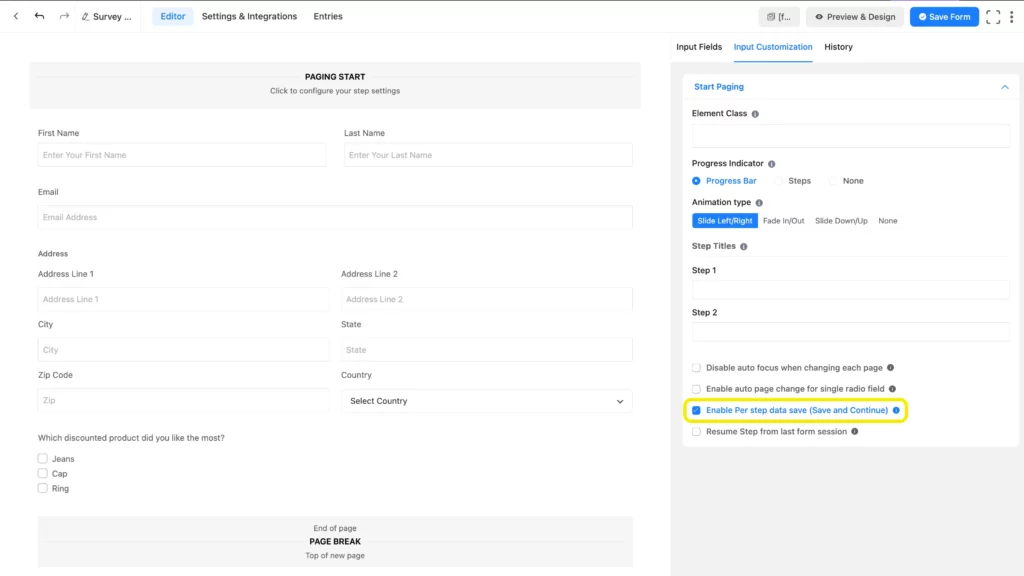This screenshot has width=1024, height=576.
Task: Check Enable auto page change for radio field
Action: [696, 389]
